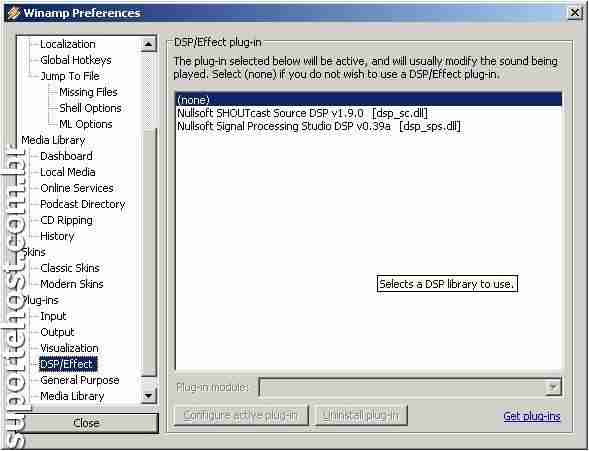
Task: Open the Global Hotkeys preferences page
Action: 76,60
